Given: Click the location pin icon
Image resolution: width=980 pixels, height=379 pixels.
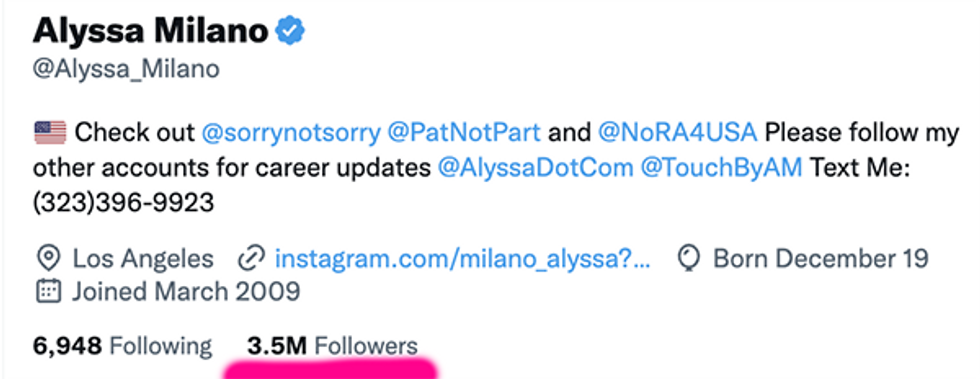Looking at the screenshot, I should pos(49,258).
